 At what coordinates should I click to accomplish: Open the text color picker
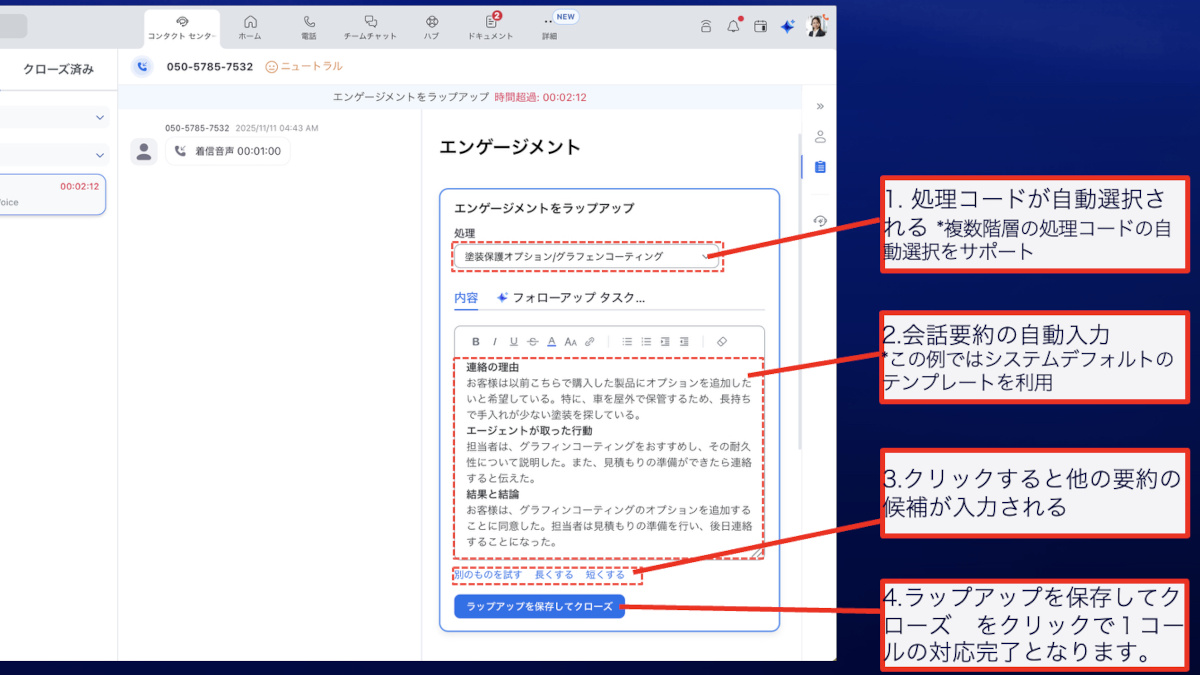[551, 341]
